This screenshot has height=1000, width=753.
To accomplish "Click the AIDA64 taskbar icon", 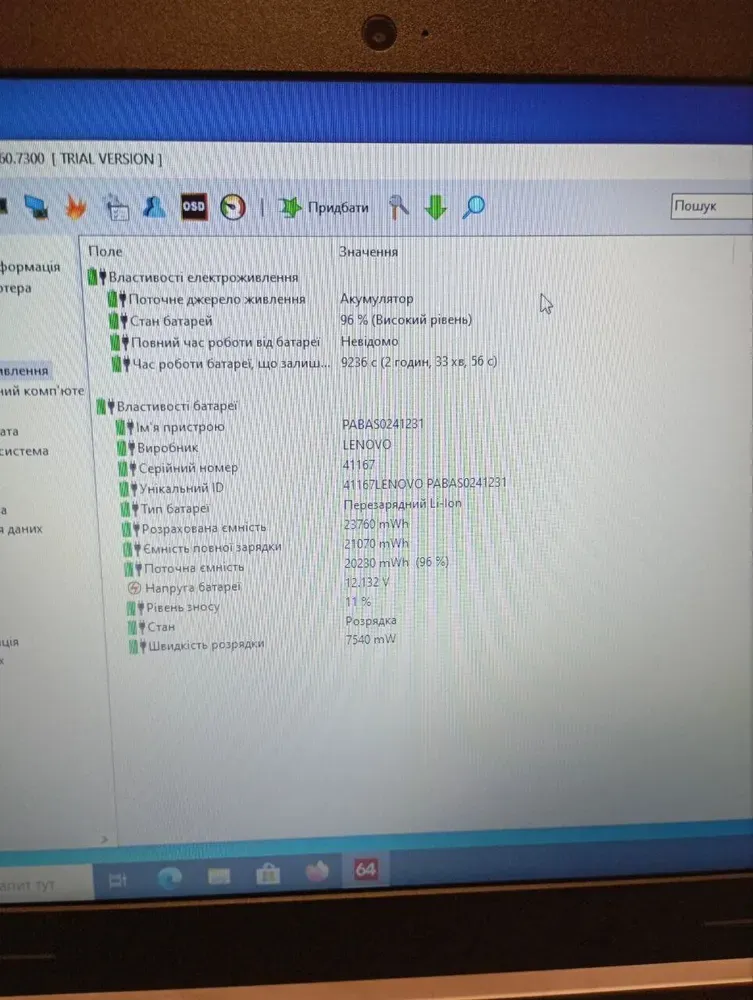I will pos(366,871).
